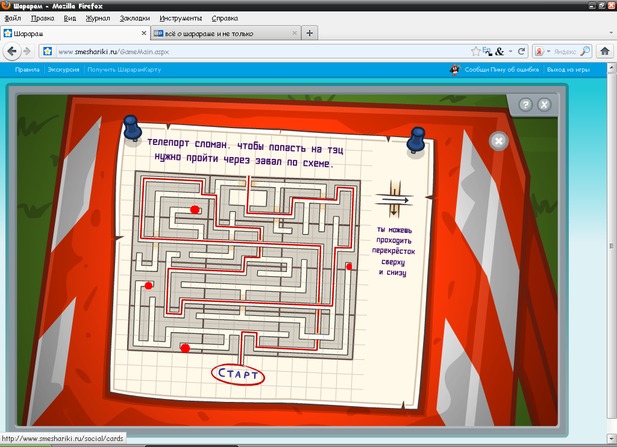Click the Yandex search input field
Viewport: 617px width, 447px height.
coord(565,51)
